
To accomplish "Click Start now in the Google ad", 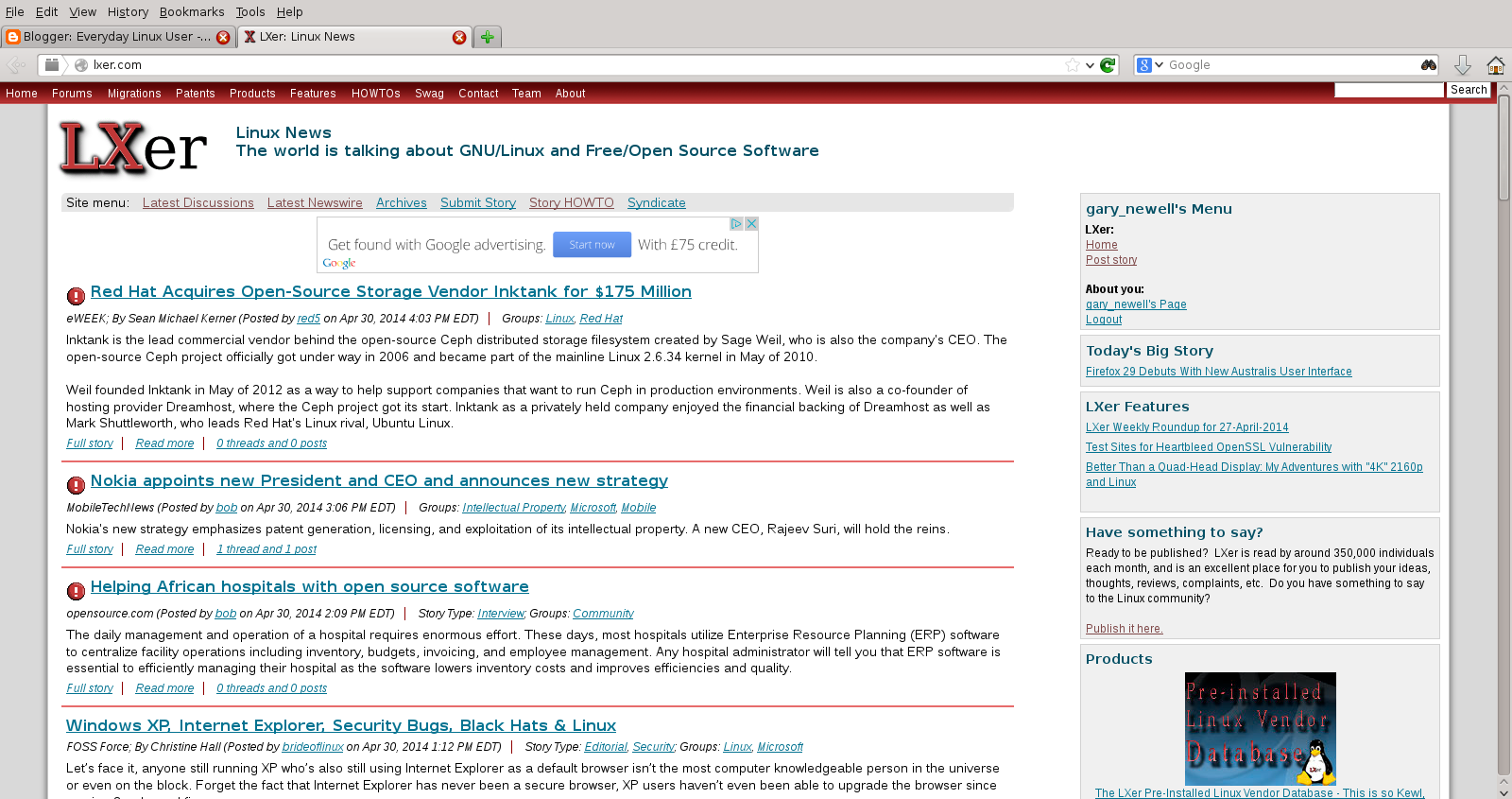I will [592, 245].
